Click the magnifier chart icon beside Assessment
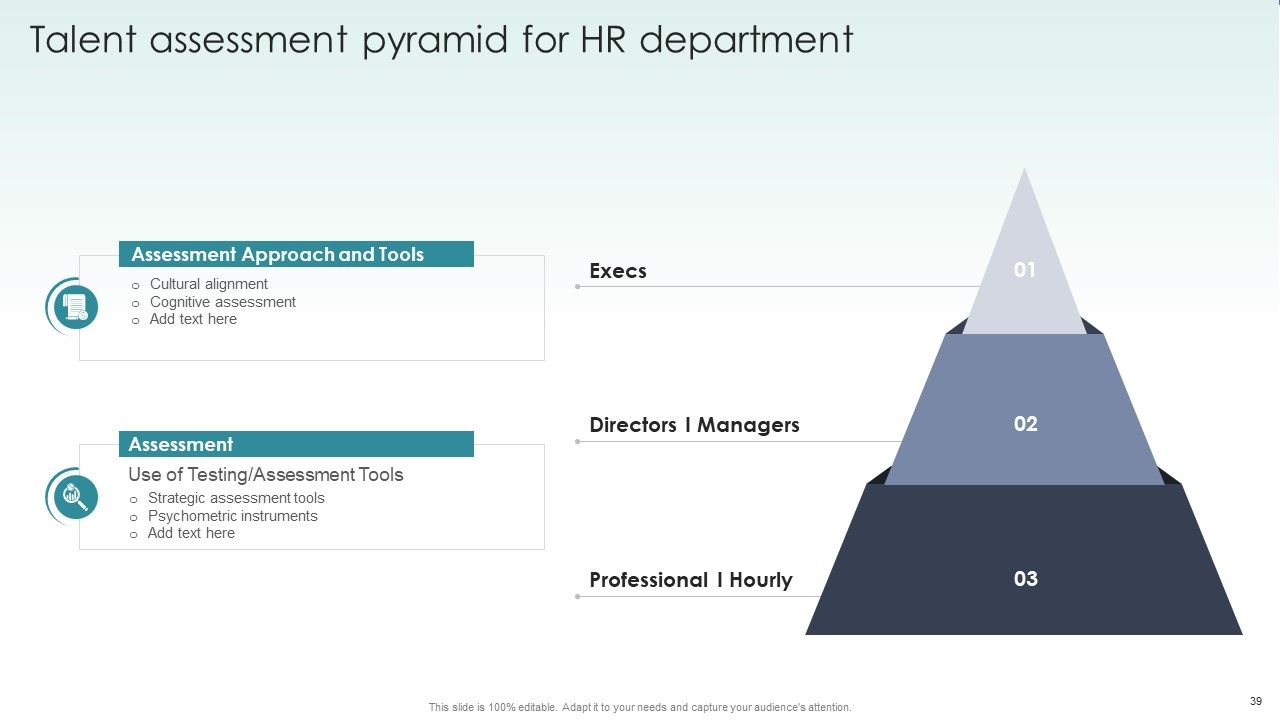 click(76, 497)
